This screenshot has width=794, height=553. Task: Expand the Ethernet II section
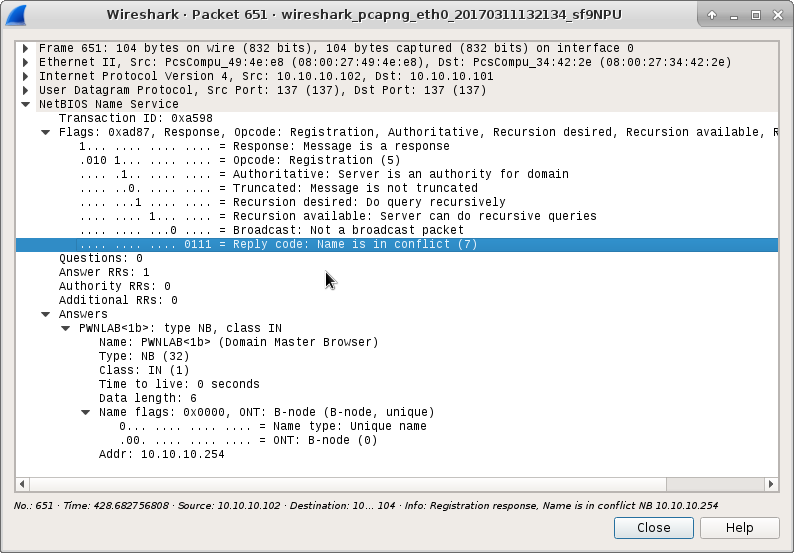[x=25, y=62]
